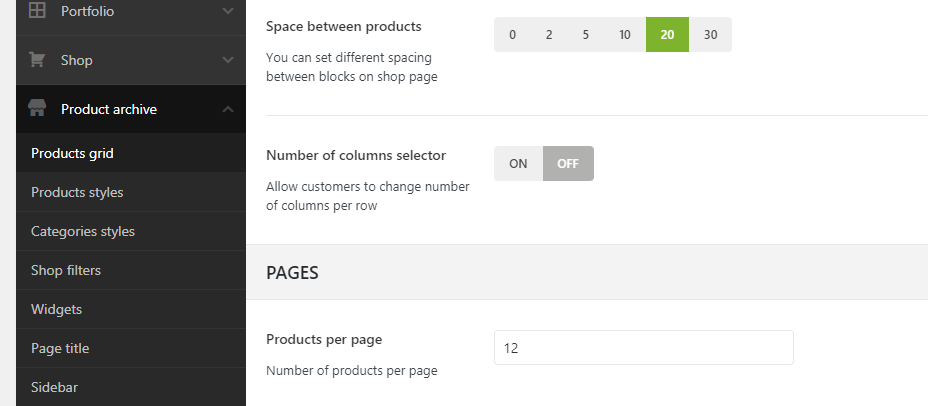This screenshot has height=406, width=928.
Task: Select 0 spacing between products
Action: coord(512,34)
